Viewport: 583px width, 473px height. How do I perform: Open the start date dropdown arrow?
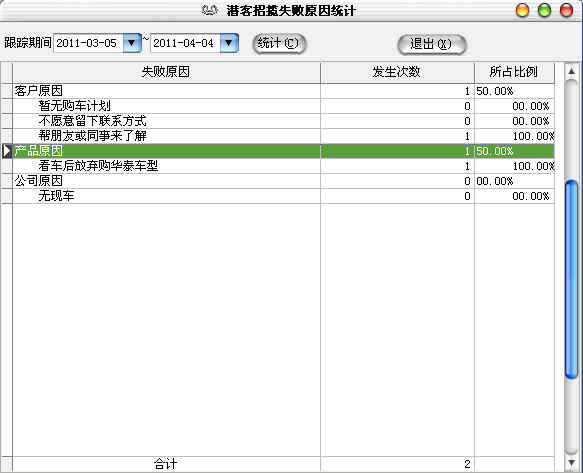[x=132, y=43]
